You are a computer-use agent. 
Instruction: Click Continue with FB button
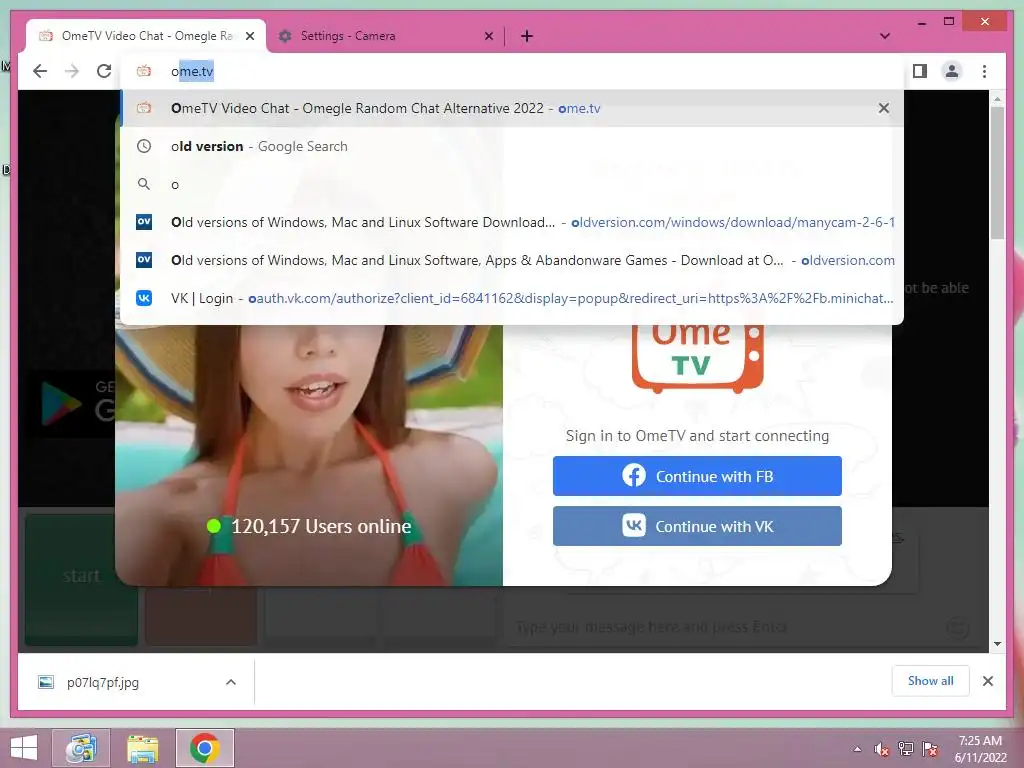pyautogui.click(x=697, y=476)
